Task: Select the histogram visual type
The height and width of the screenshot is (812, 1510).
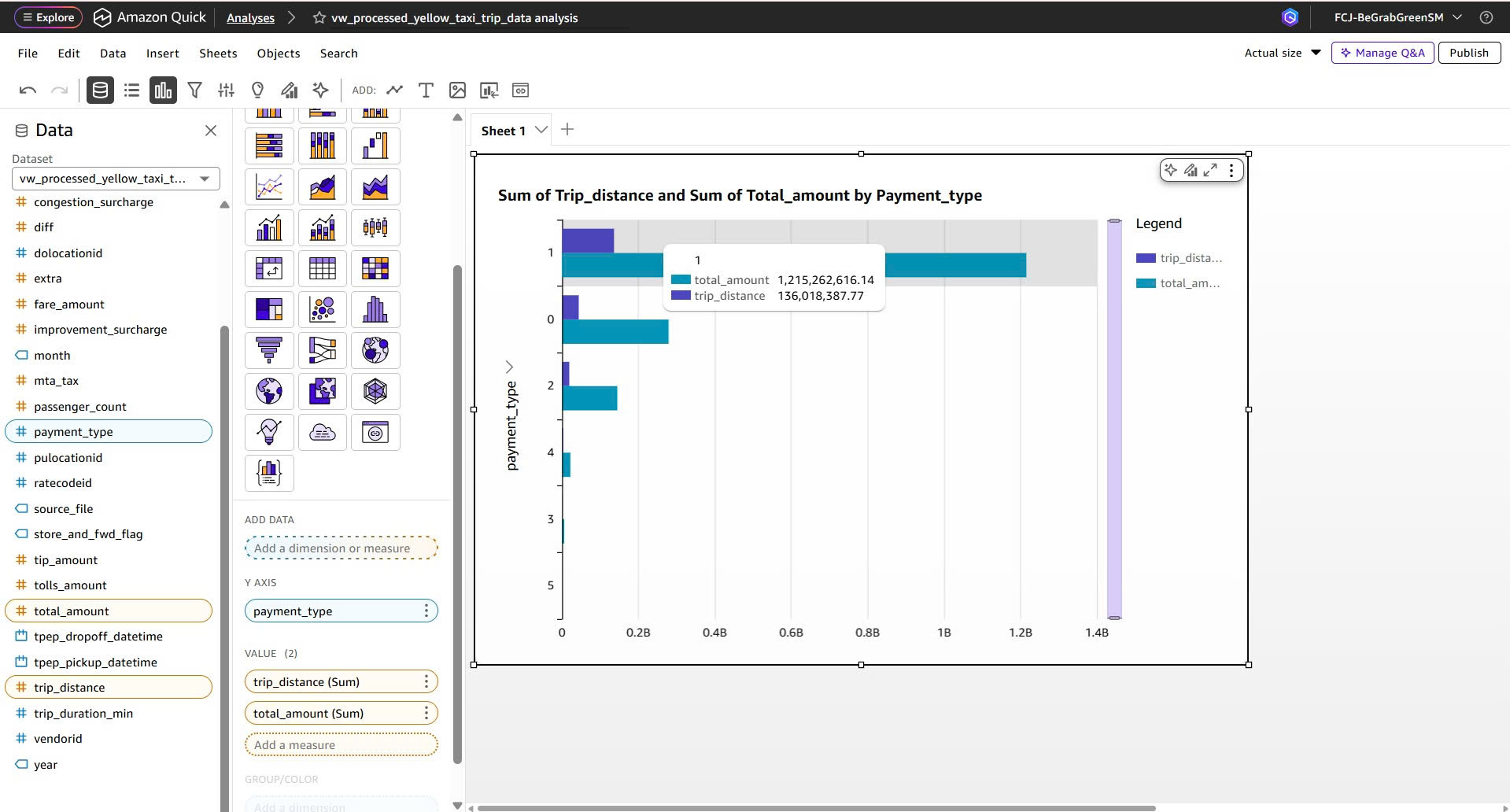Action: click(375, 309)
